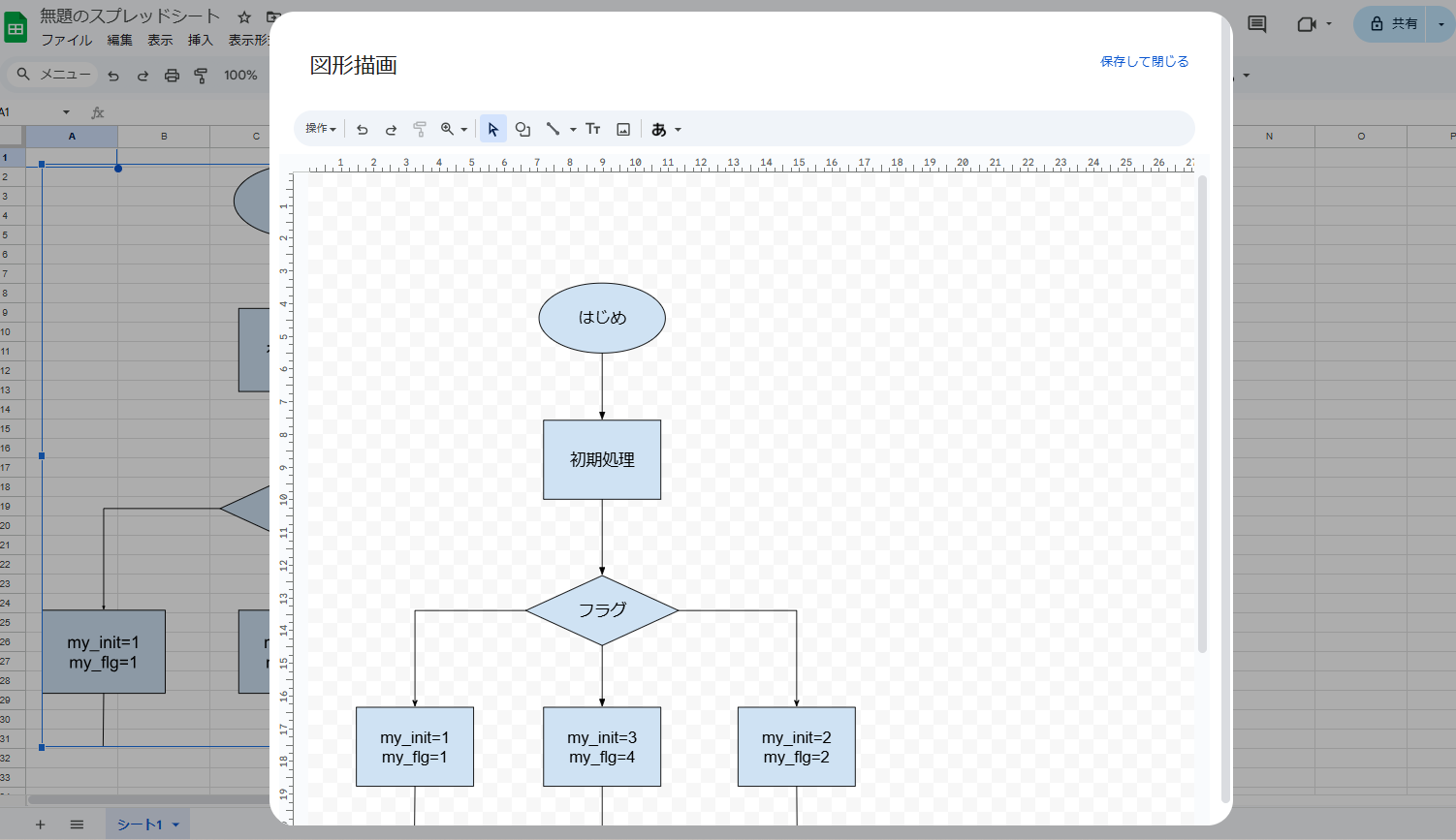Click column O header in the spreadsheet

pos(1361,137)
